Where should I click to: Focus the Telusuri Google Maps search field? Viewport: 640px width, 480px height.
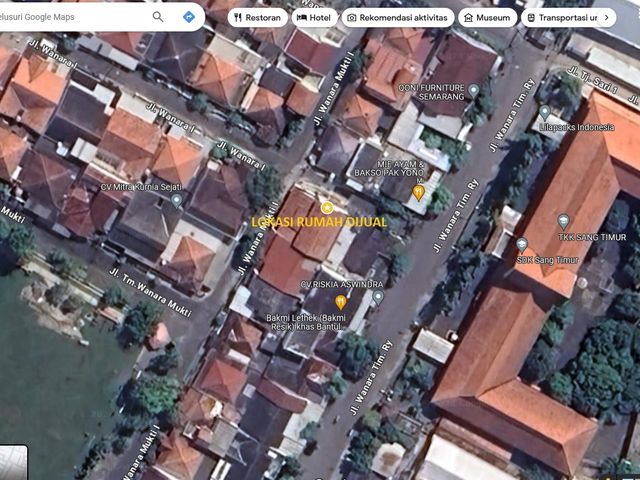[x=73, y=17]
